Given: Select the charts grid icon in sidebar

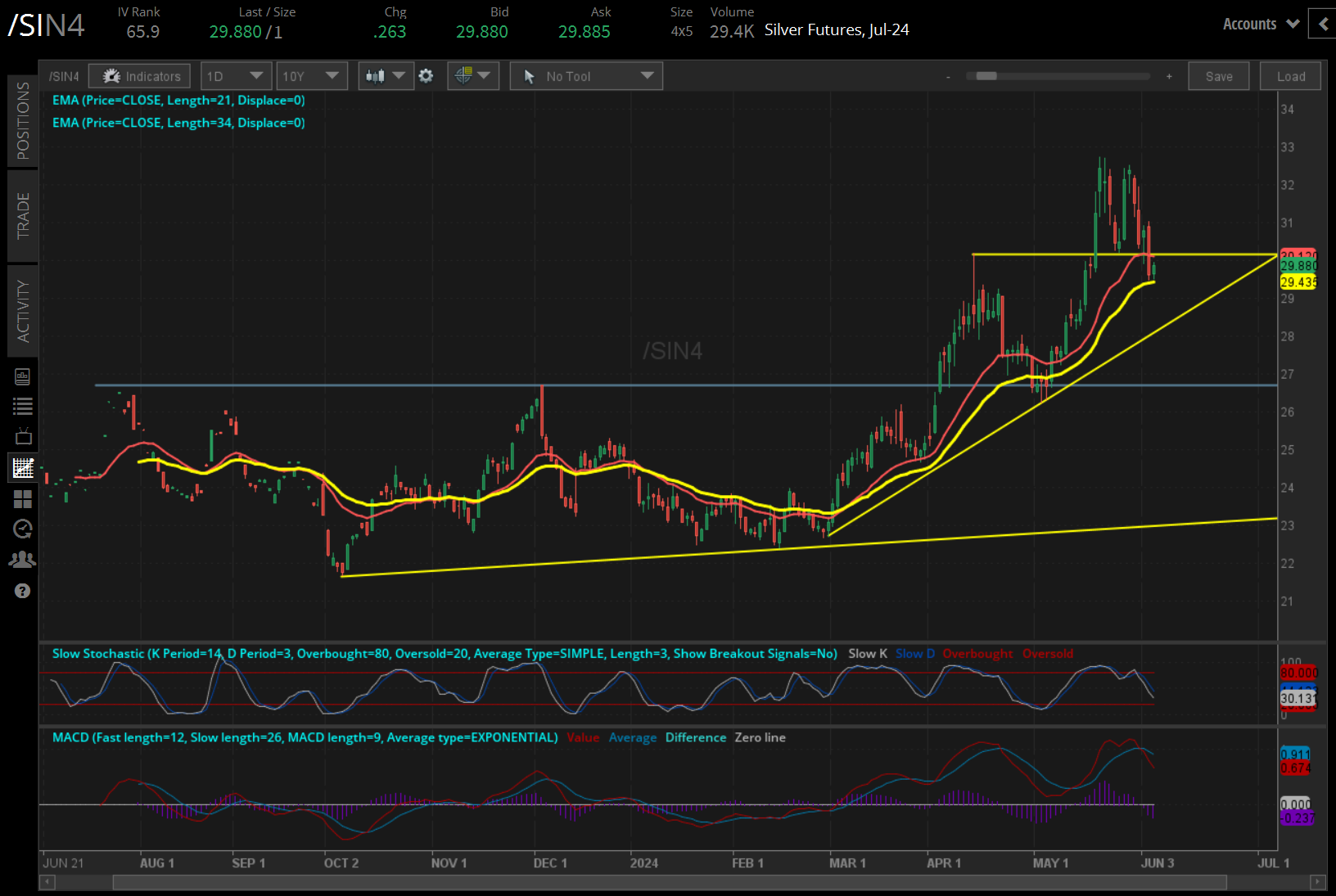Looking at the screenshot, I should click(x=23, y=468).
